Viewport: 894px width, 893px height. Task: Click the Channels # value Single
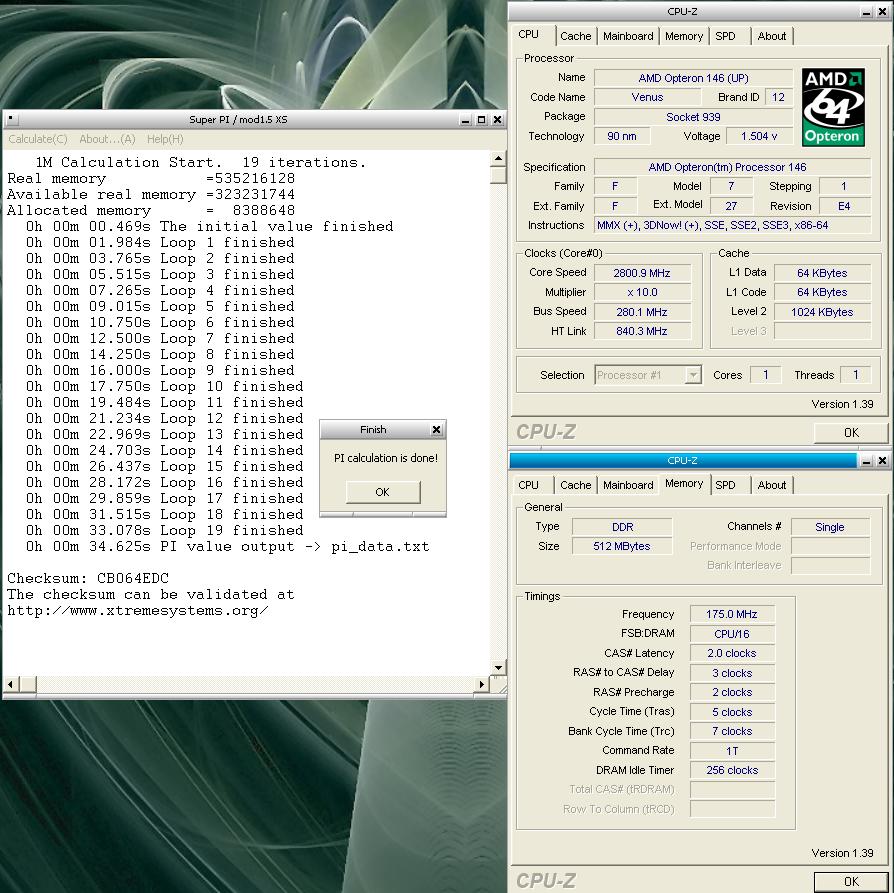pyautogui.click(x=830, y=527)
